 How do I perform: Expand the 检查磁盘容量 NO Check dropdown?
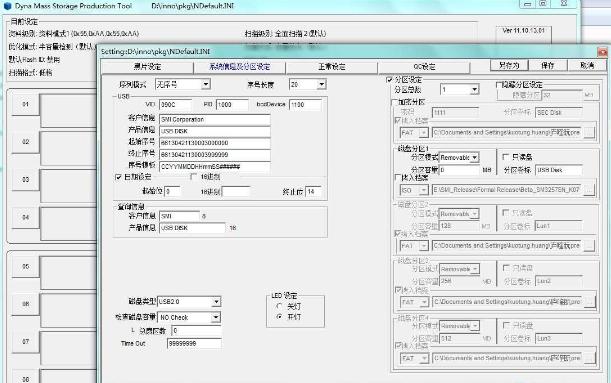215,318
